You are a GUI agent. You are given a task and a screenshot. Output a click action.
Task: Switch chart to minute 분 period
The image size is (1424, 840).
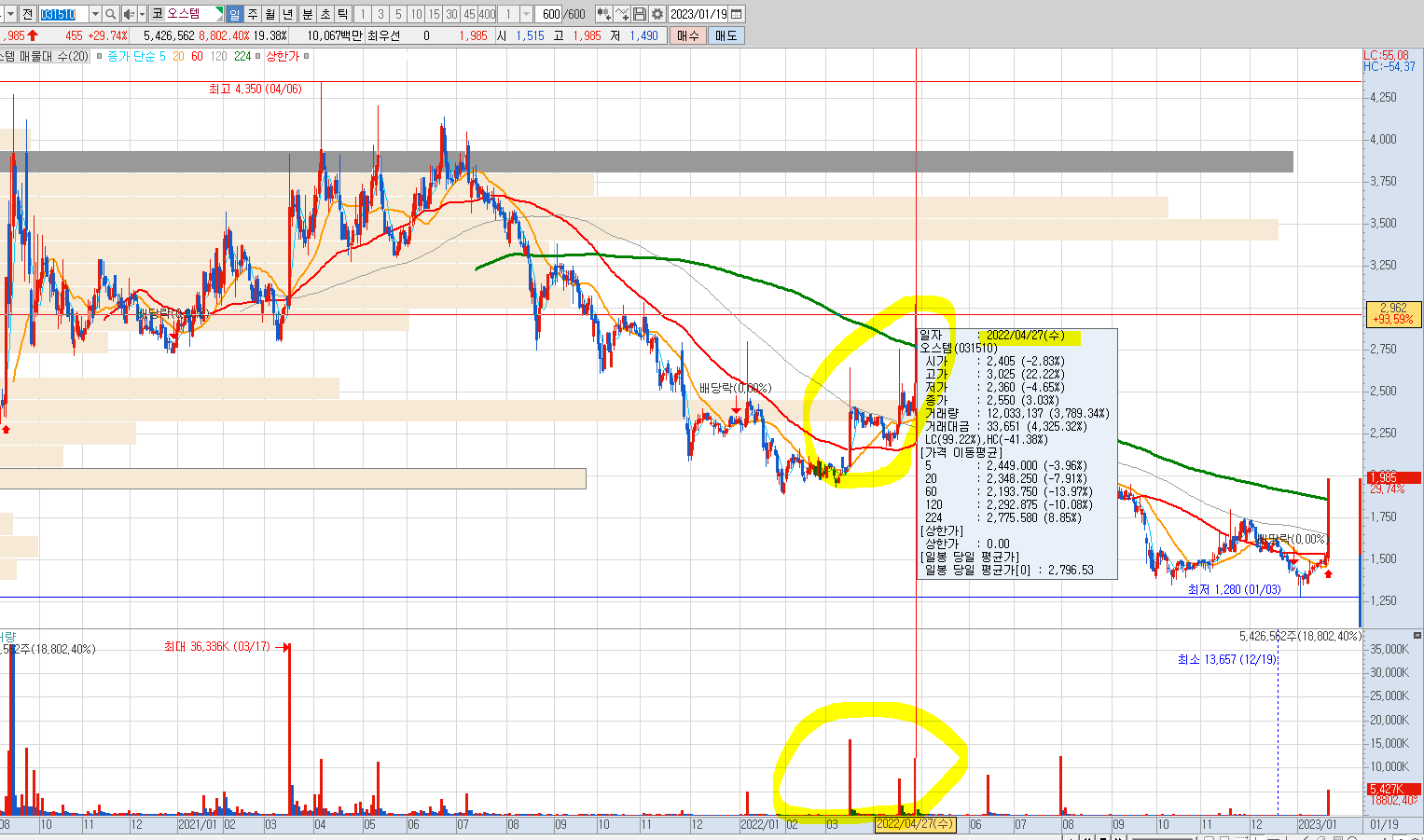click(307, 14)
